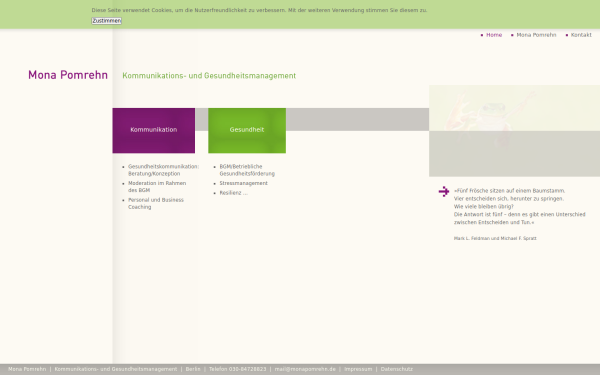The width and height of the screenshot is (600, 375).
Task: Click the Mona Pomrehn site title
Action: click(x=68, y=75)
